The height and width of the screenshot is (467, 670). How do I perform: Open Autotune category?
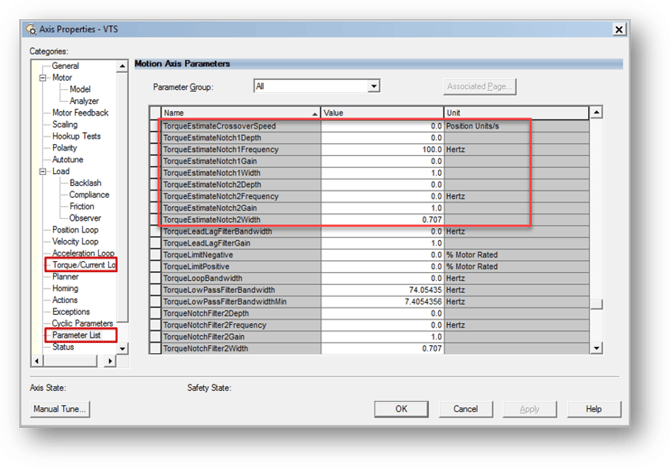pos(67,159)
